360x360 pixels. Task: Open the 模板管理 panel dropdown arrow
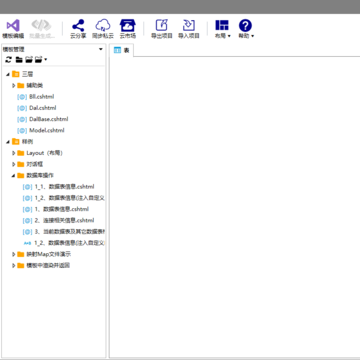click(101, 49)
